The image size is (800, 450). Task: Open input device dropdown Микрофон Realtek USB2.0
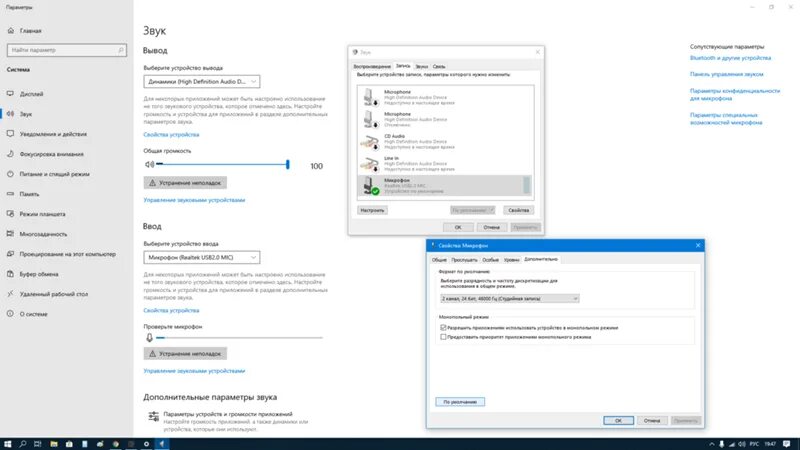point(202,258)
